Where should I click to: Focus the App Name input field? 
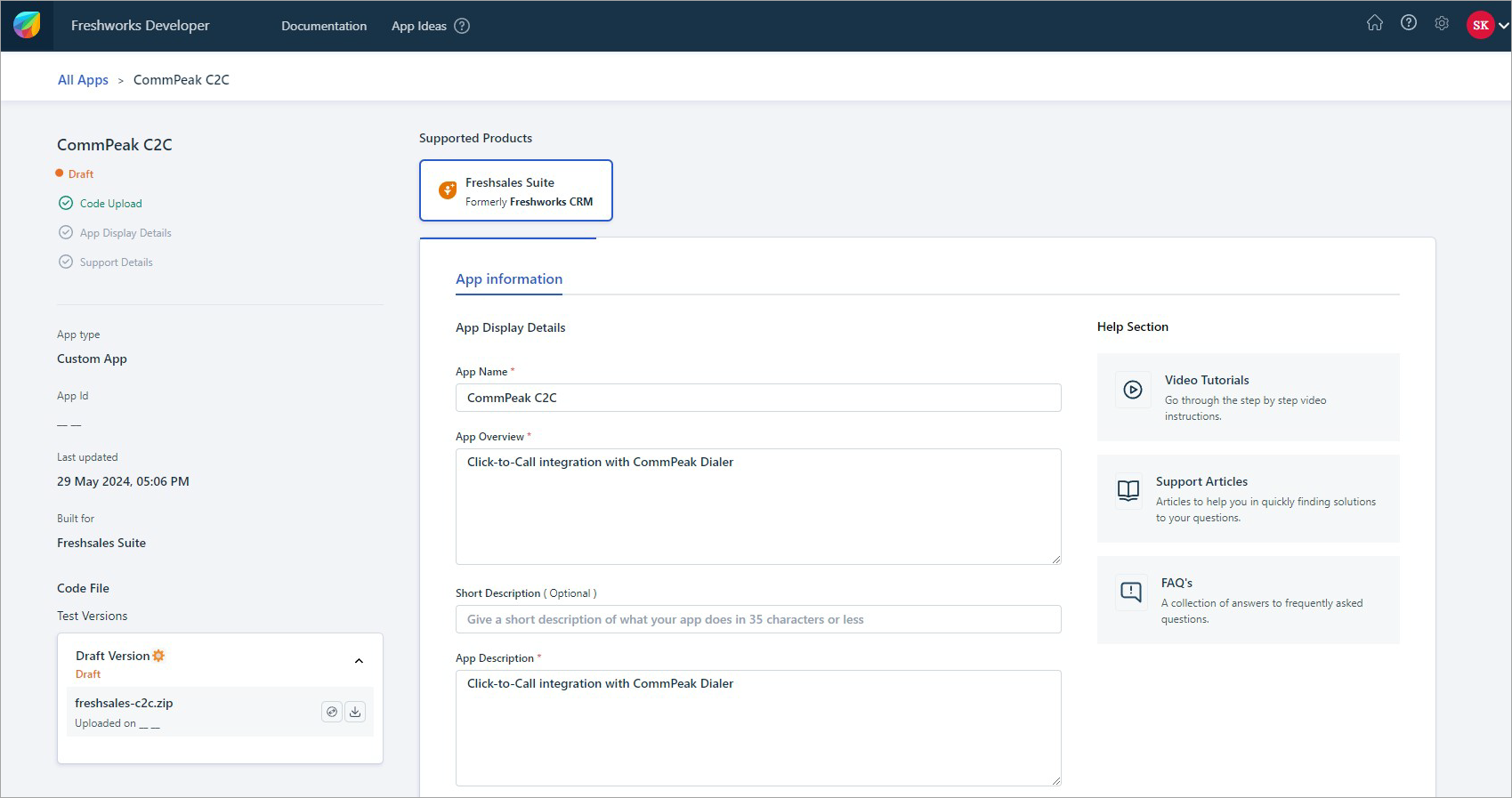pos(758,398)
